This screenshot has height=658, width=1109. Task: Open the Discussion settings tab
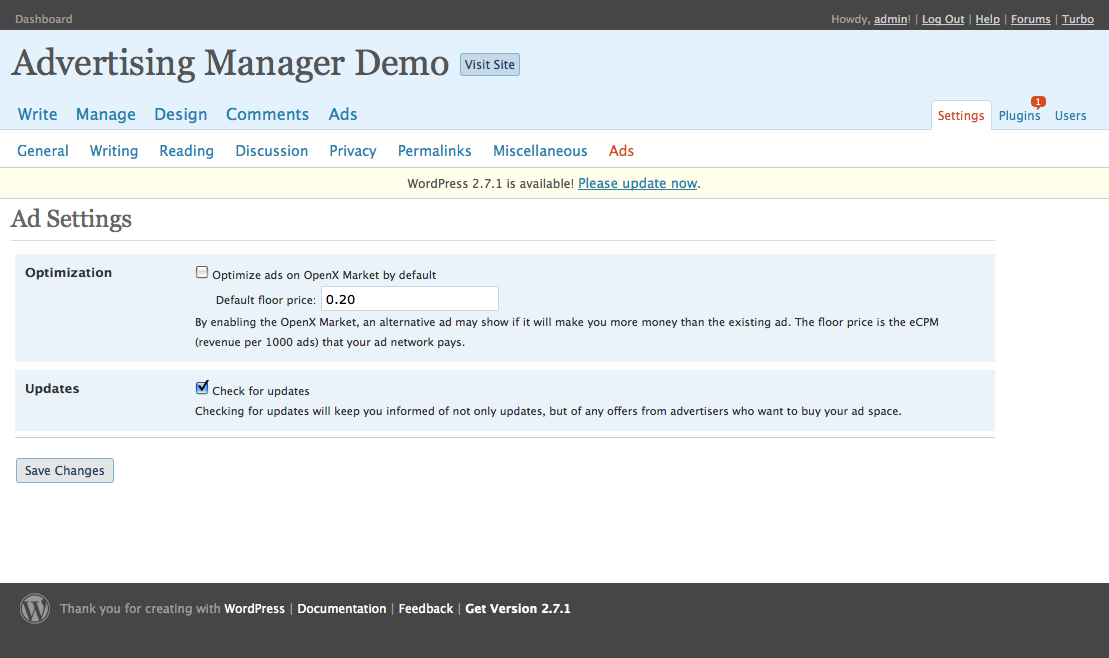click(271, 151)
